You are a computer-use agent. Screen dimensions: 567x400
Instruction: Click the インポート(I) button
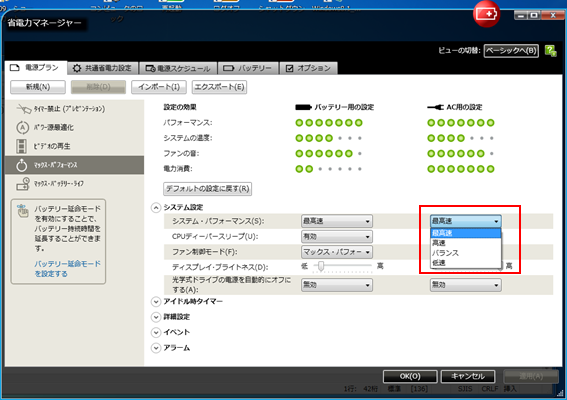[x=159, y=87]
